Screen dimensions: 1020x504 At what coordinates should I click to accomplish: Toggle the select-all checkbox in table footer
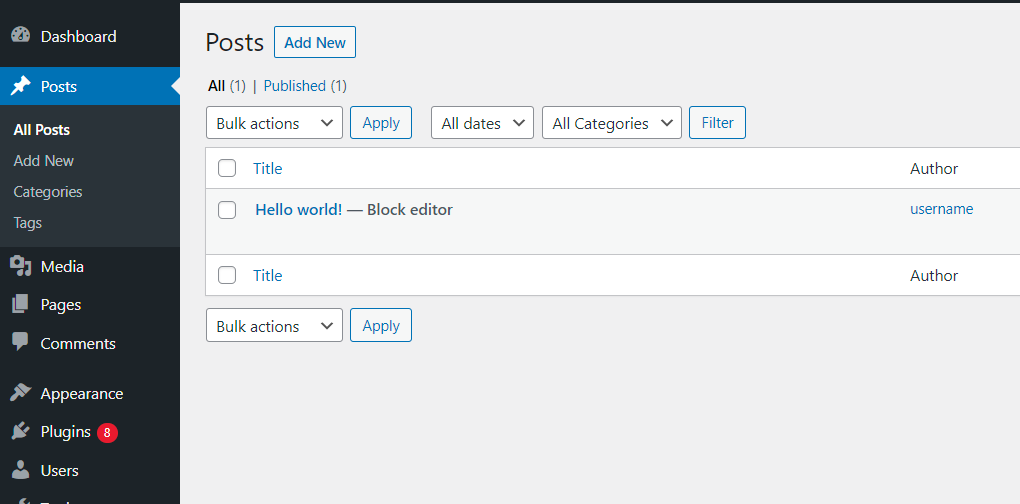tap(227, 275)
